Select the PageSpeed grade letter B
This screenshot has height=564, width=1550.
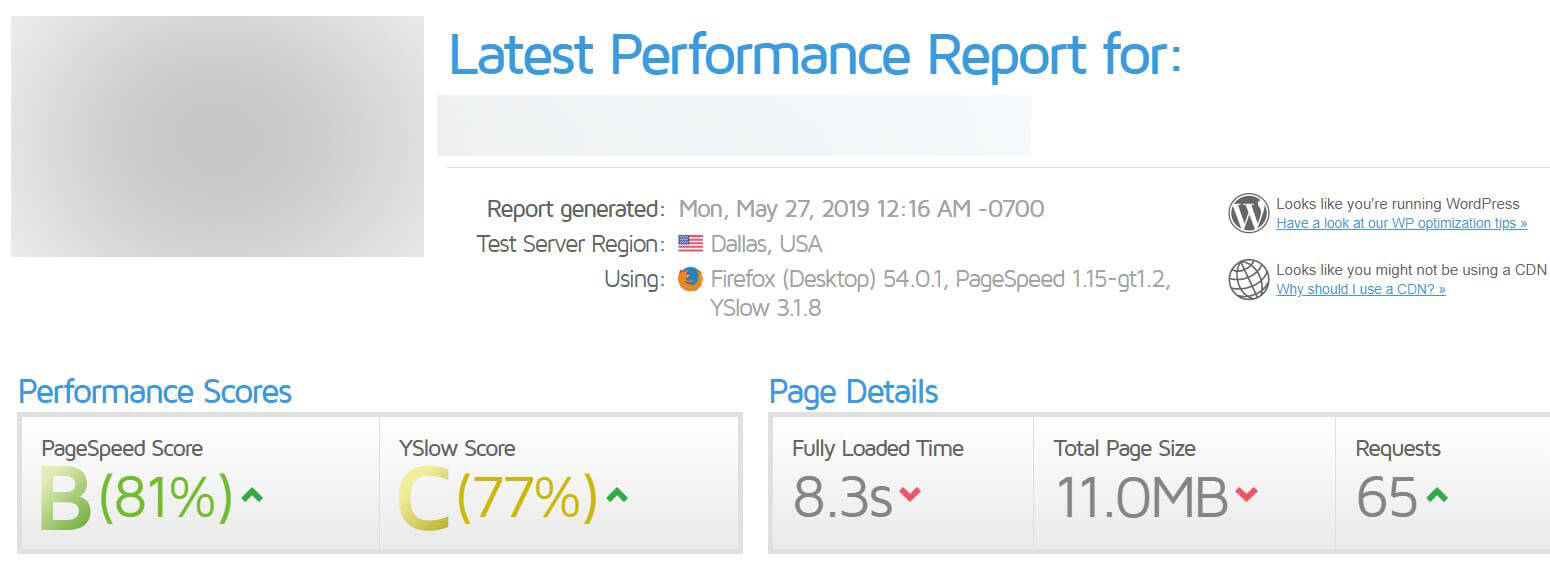tap(66, 499)
